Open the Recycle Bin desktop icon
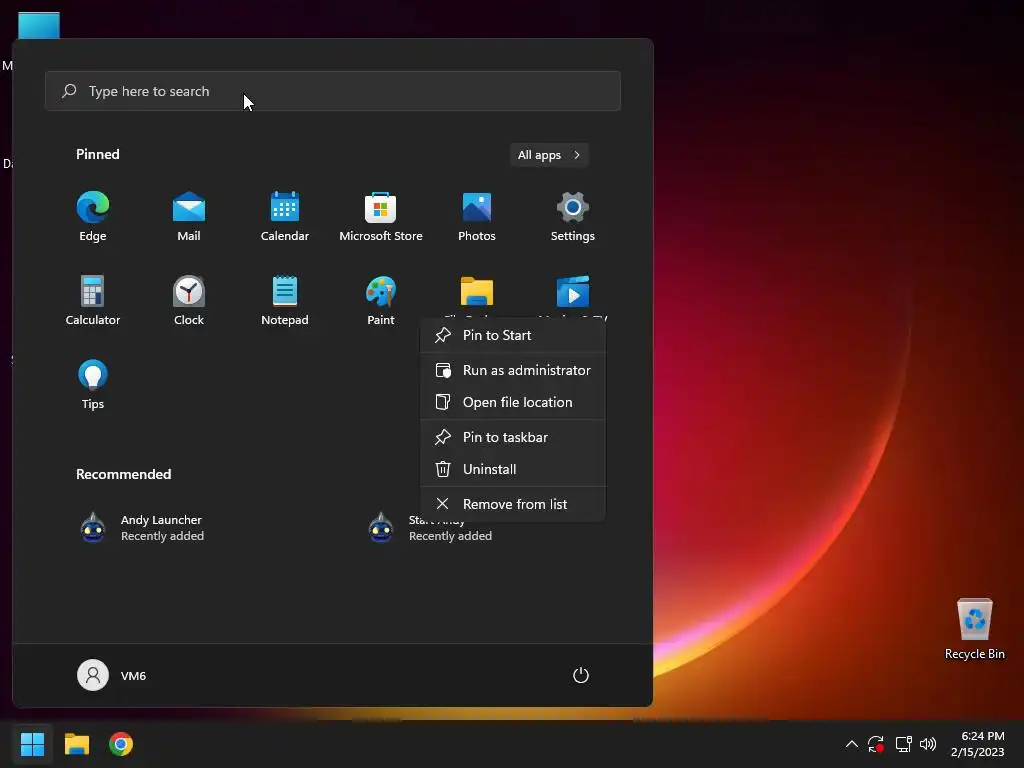Image resolution: width=1024 pixels, height=768 pixels. tap(974, 629)
